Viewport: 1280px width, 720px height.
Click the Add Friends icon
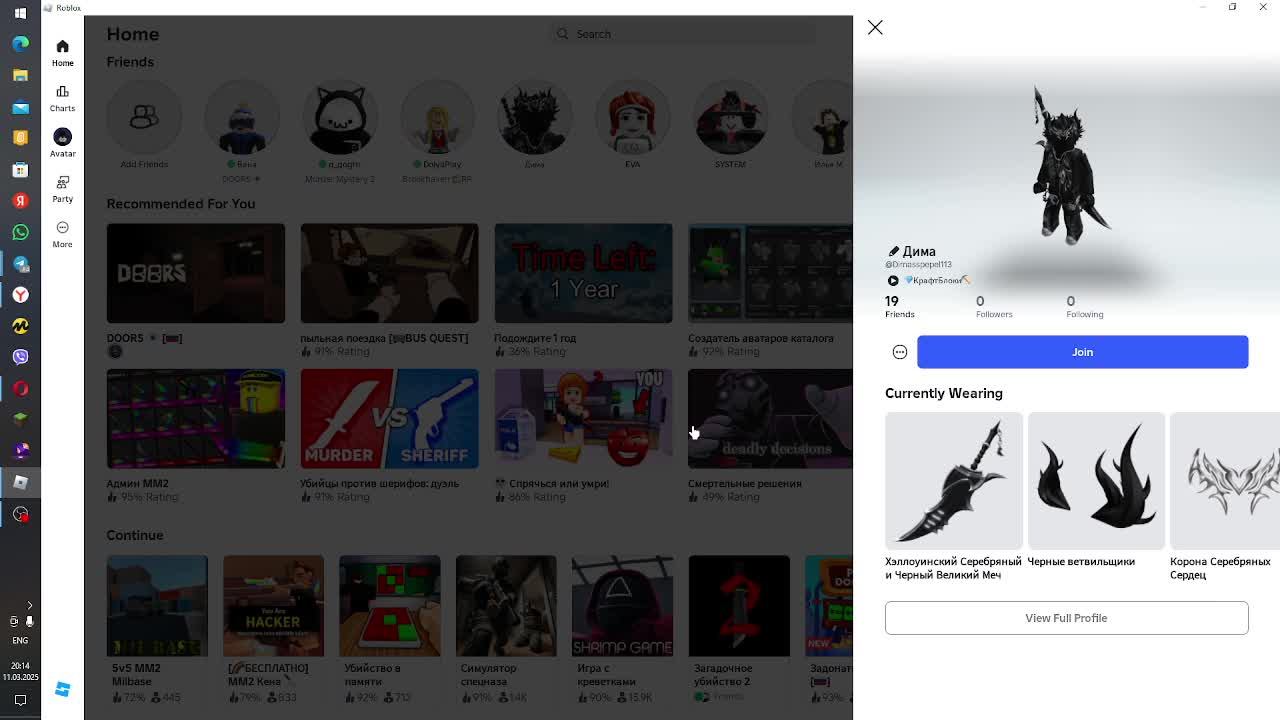(144, 117)
